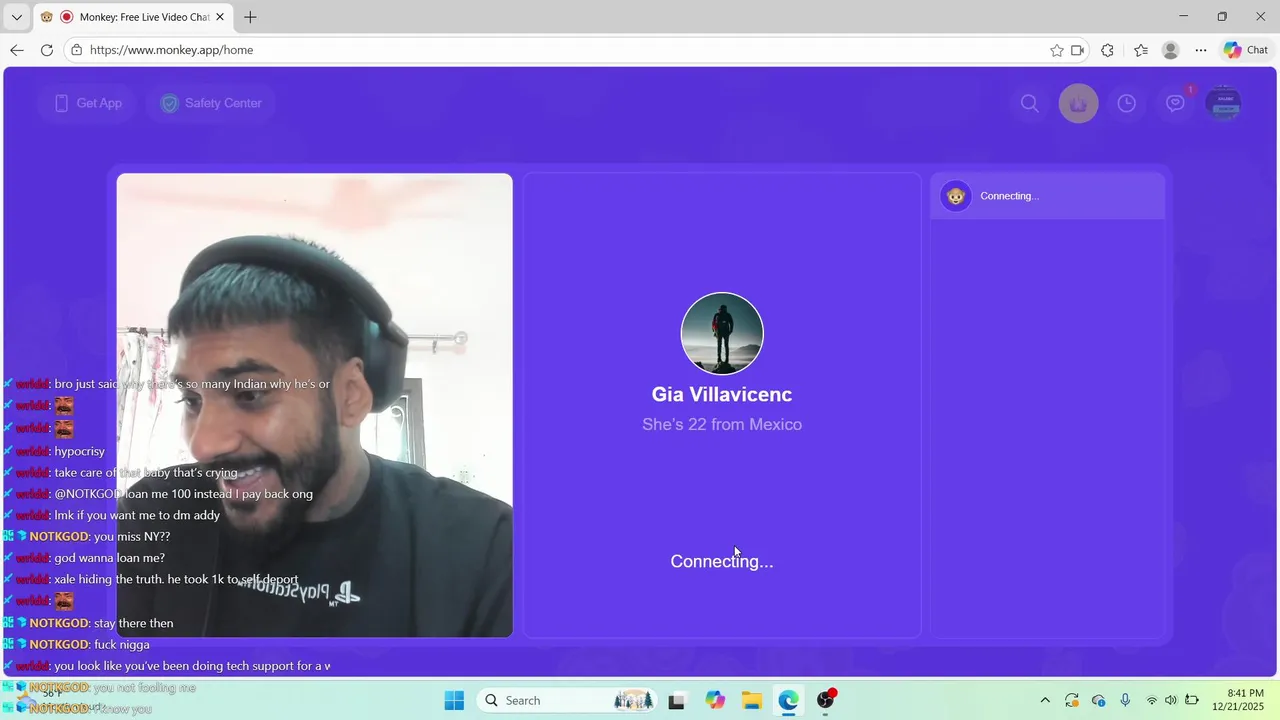Open the tab search dropdown arrow
Image resolution: width=1280 pixels, height=720 pixels.
17,17
